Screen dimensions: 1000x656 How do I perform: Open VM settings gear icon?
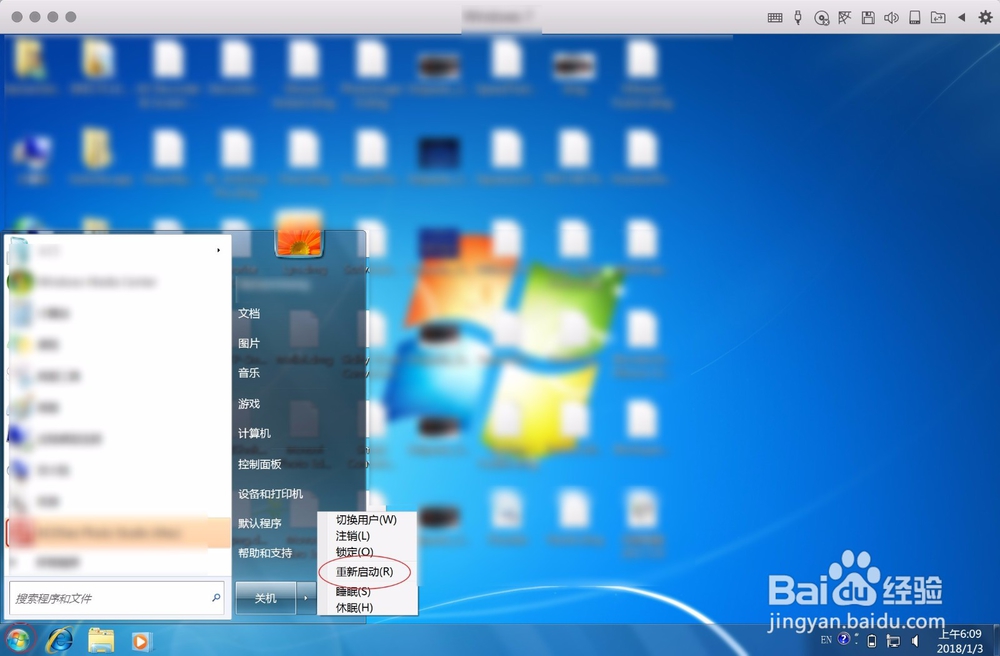tap(985, 17)
